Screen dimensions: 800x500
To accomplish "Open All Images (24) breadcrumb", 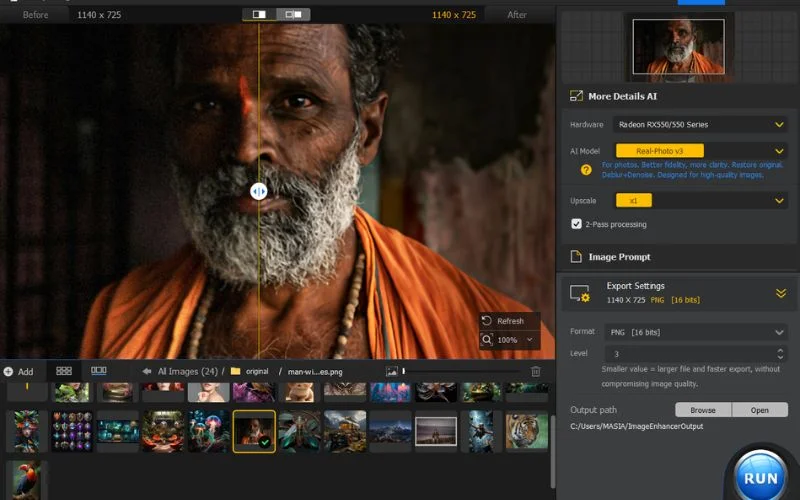I will pyautogui.click(x=187, y=371).
